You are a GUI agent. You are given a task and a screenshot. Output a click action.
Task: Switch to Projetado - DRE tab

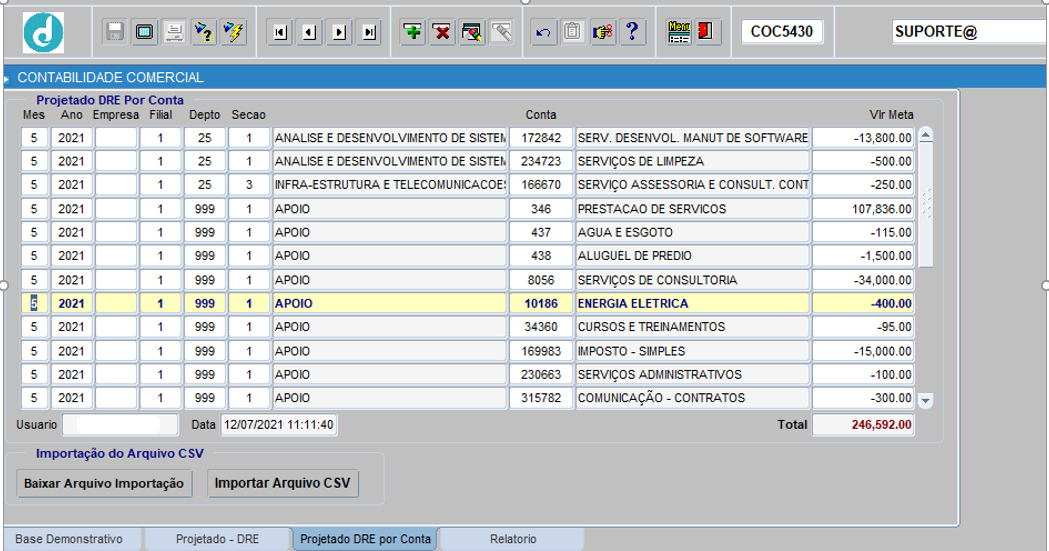click(217, 539)
